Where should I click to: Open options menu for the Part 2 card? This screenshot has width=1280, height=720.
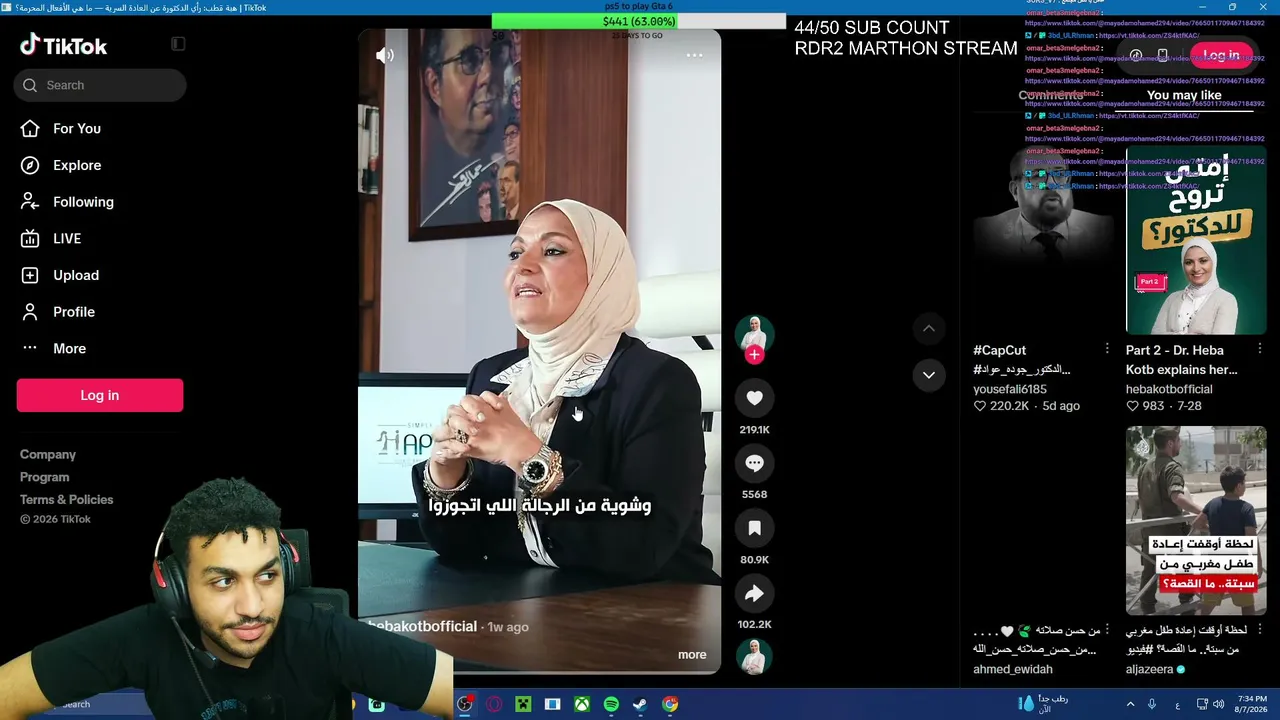point(1259,348)
